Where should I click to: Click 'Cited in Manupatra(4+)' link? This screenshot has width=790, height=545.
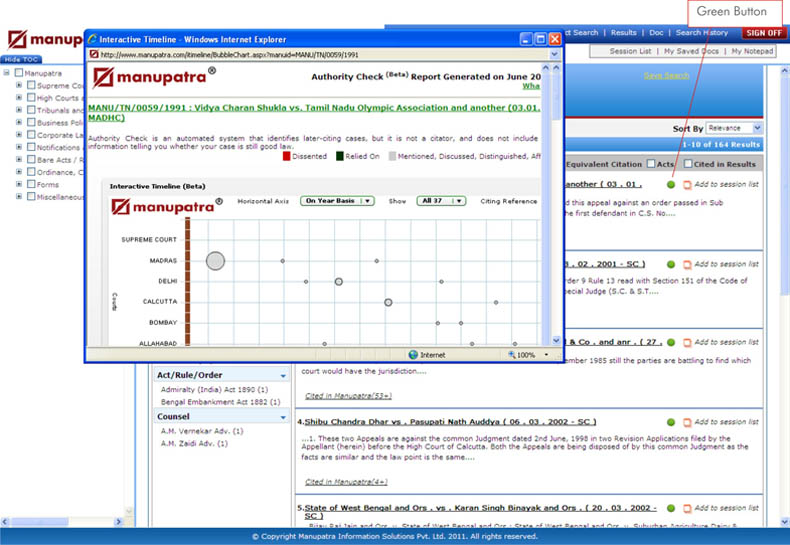(346, 482)
